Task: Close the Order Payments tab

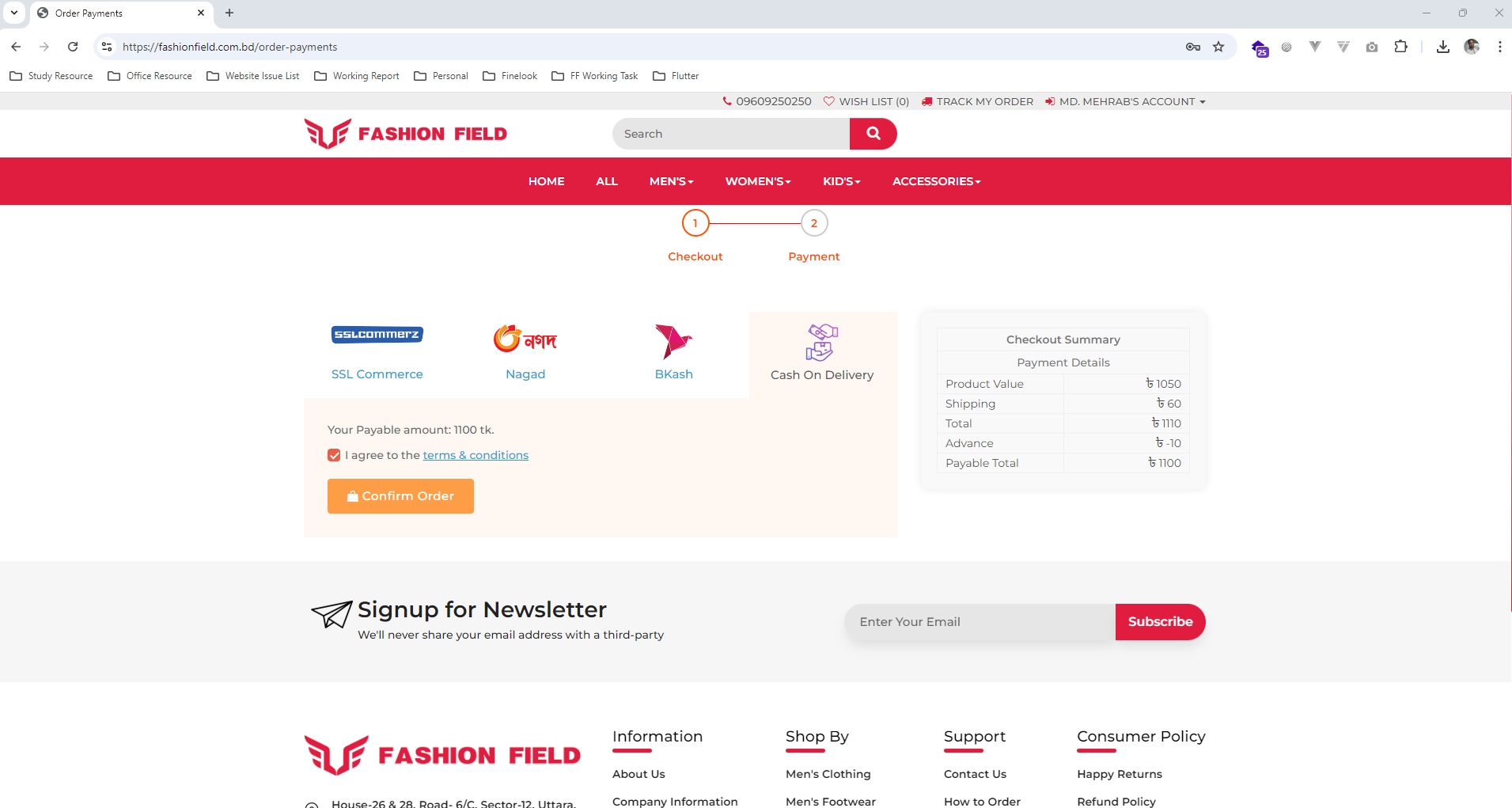Action: [x=200, y=13]
